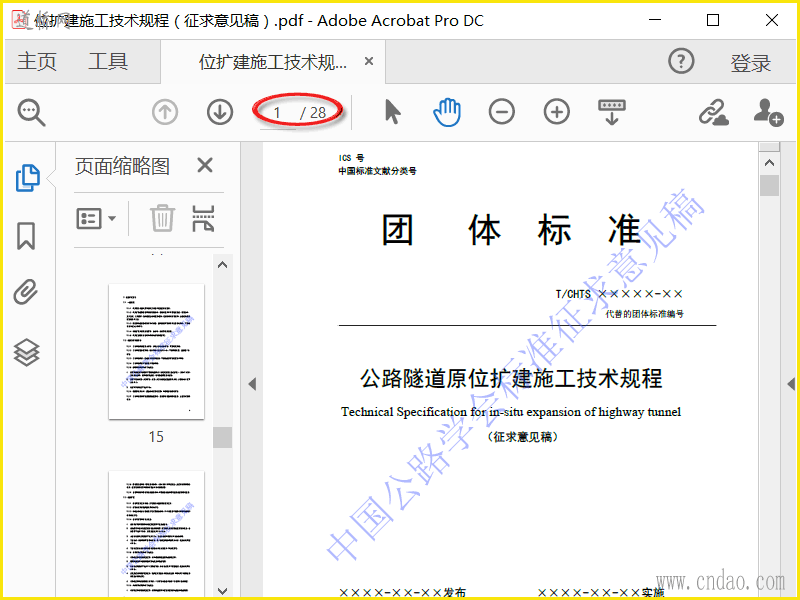This screenshot has height=600, width=800.
Task: Open the scrolling page display options
Action: tap(612, 112)
